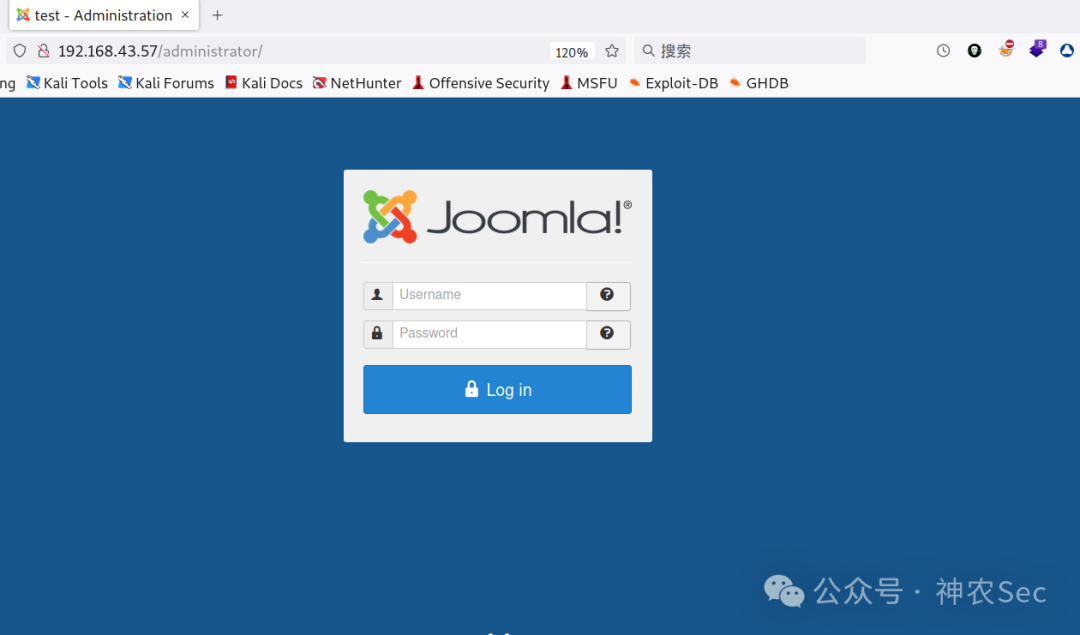Open the Offensive Security bookmark
The width and height of the screenshot is (1080, 635).
click(481, 83)
